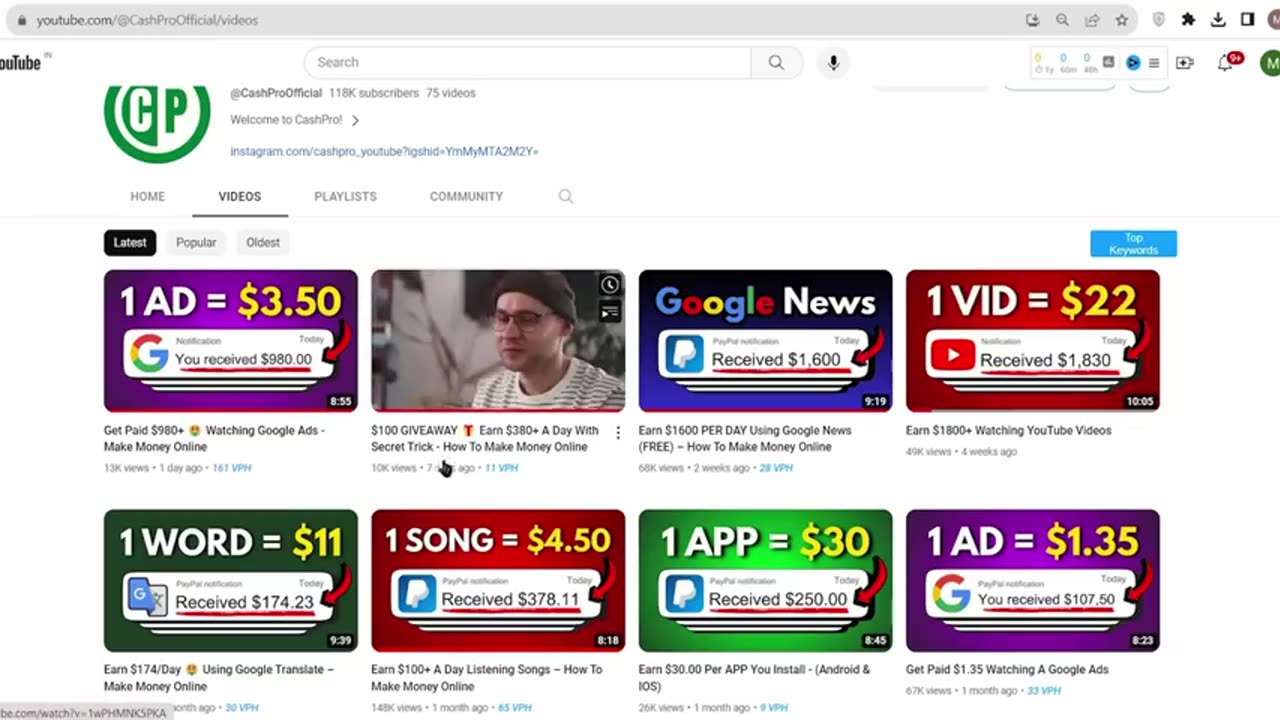Select the Latest filter chip

tap(130, 242)
